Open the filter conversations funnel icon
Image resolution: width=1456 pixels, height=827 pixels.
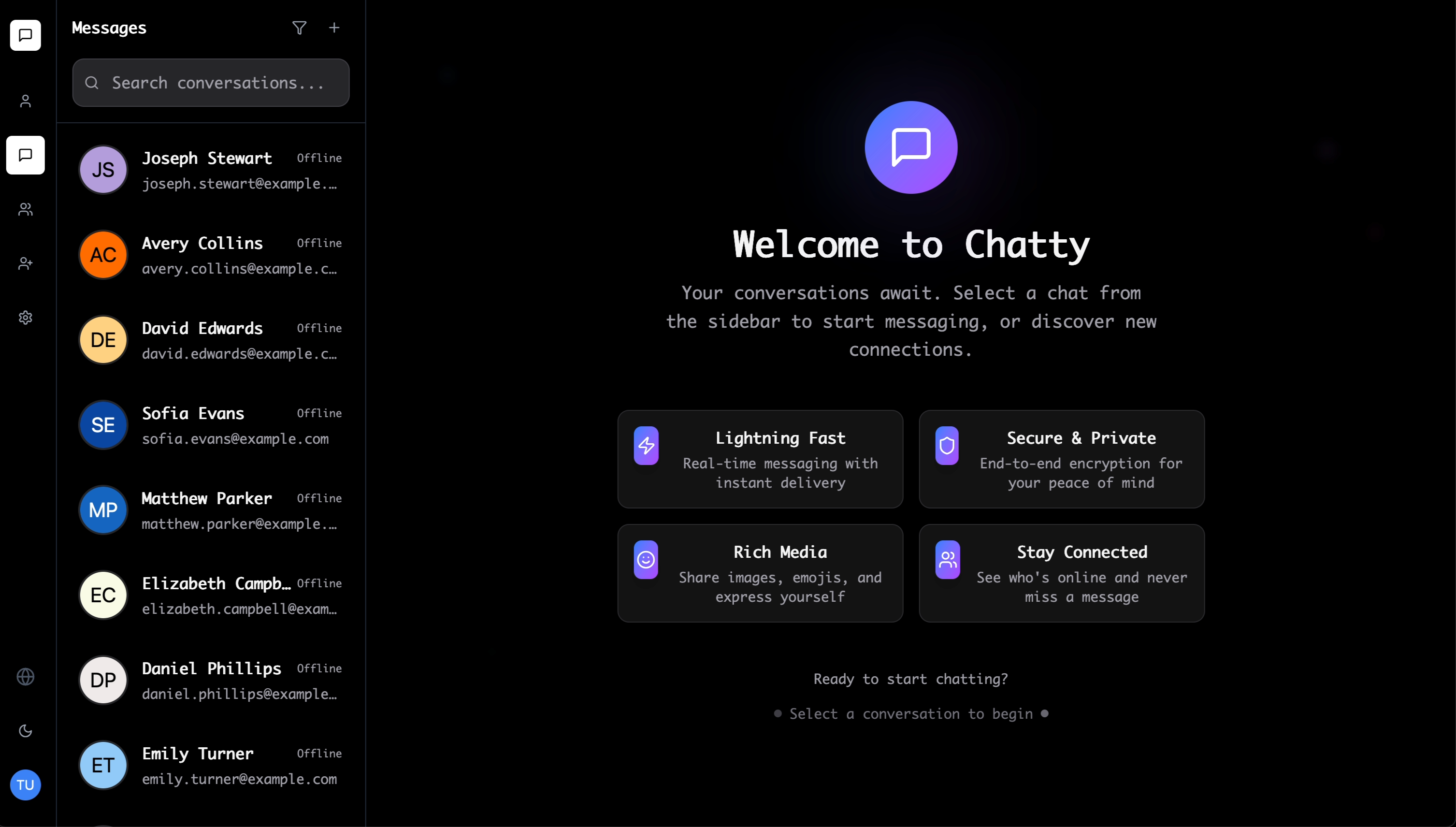point(299,27)
